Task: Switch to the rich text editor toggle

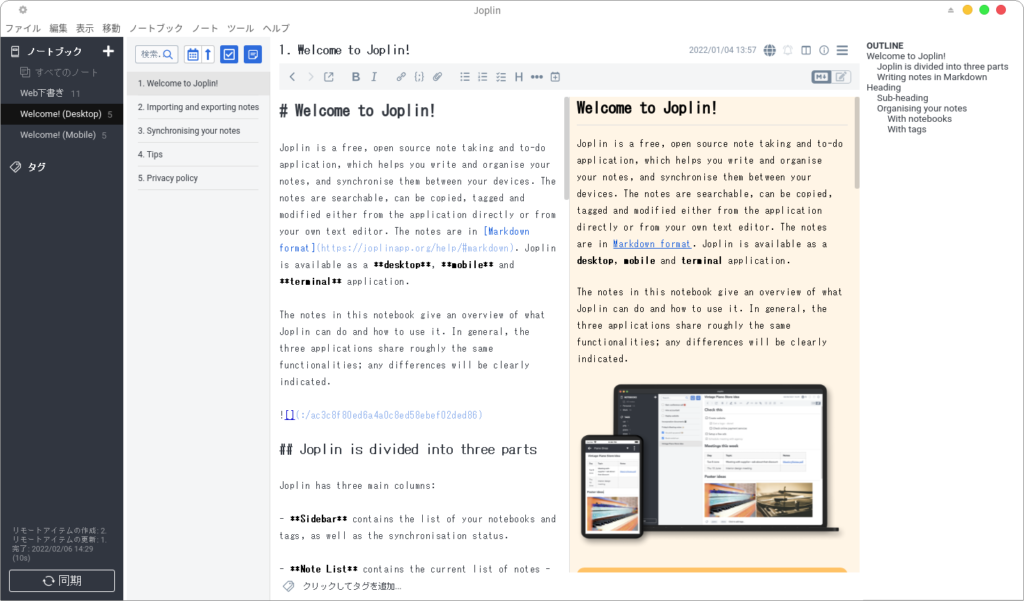Action: (x=842, y=77)
